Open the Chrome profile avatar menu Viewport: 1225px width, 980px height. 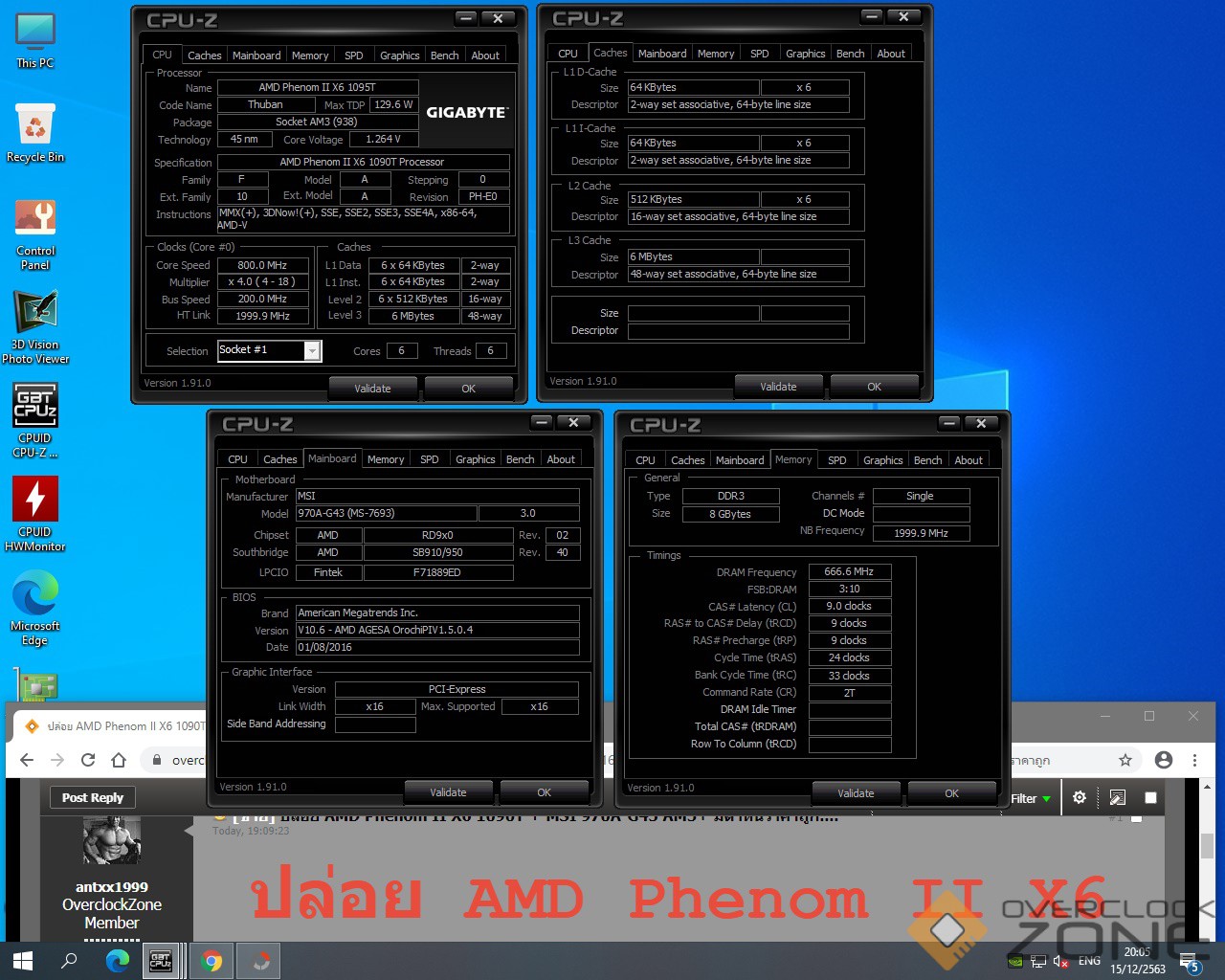tap(1164, 760)
